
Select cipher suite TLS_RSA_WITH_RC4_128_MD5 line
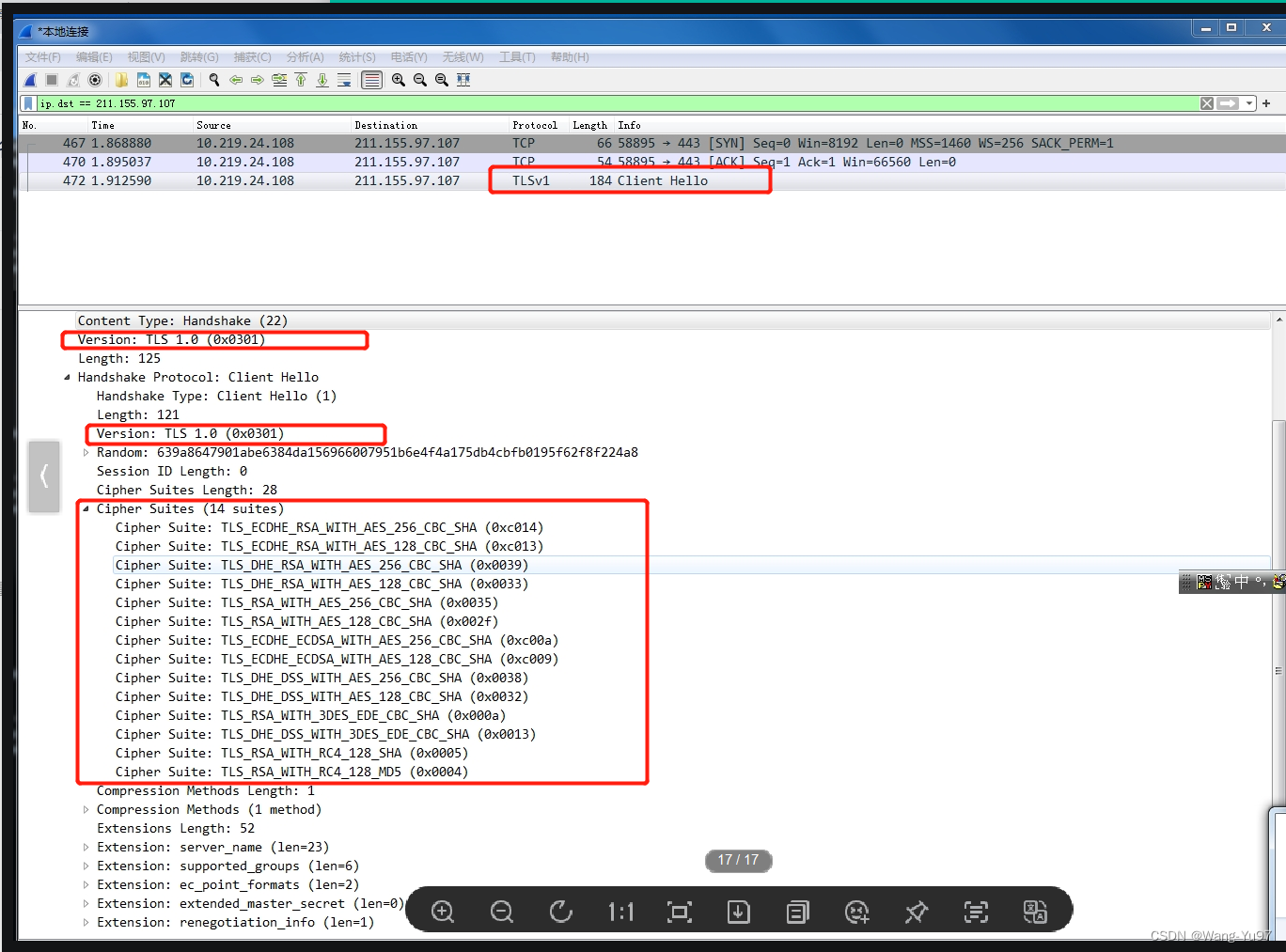point(291,772)
